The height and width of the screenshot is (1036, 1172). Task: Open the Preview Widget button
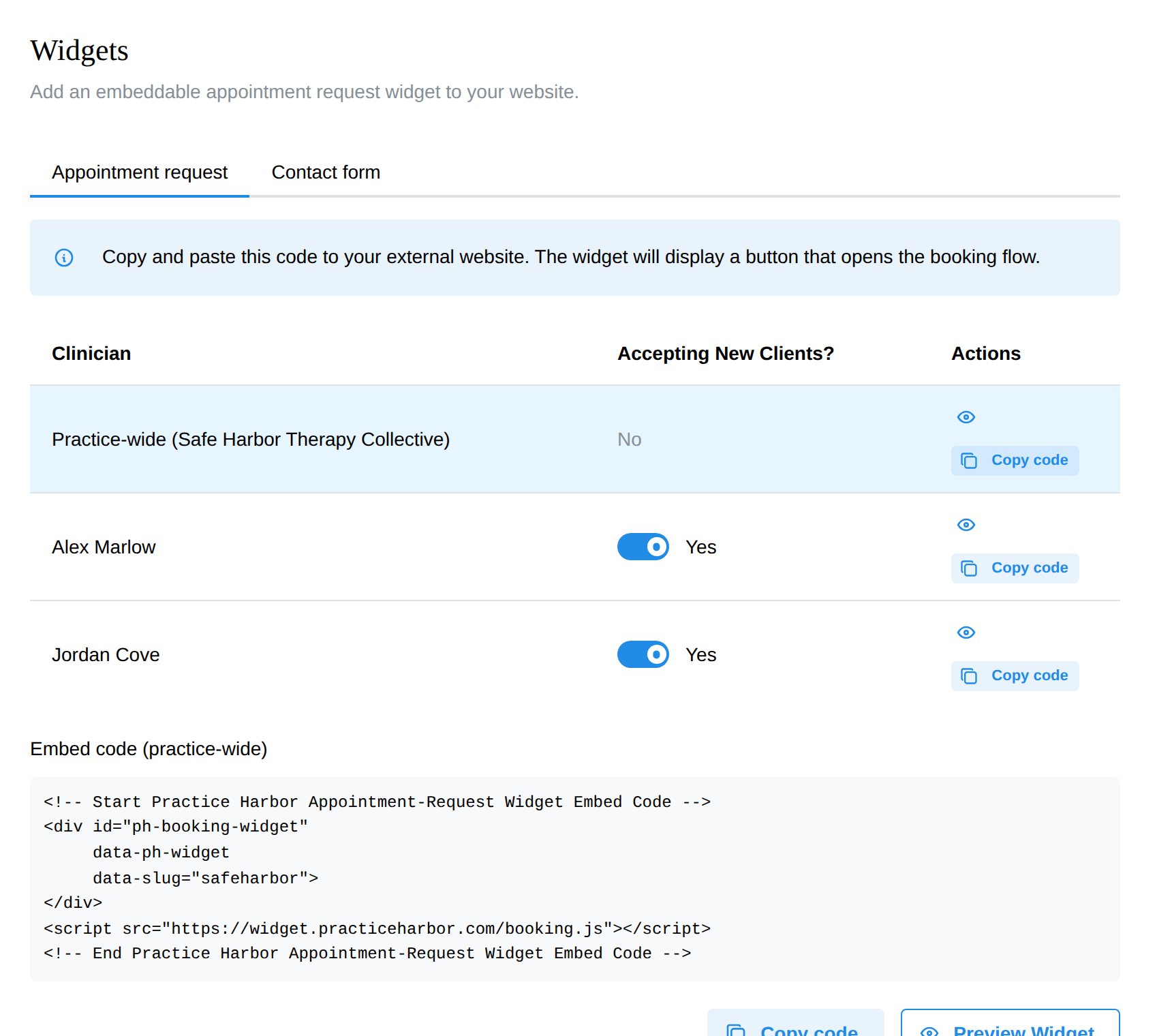[1010, 1024]
